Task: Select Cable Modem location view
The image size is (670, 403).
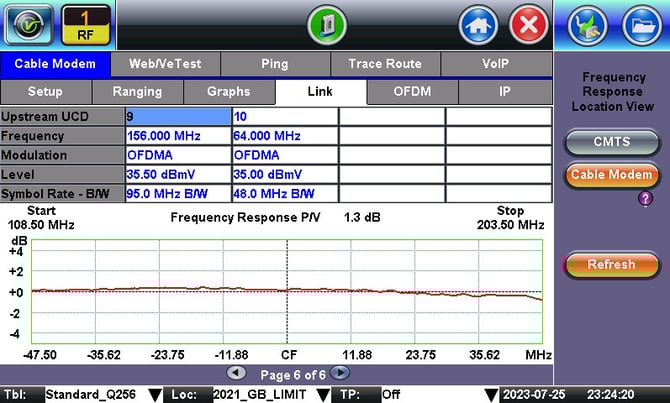Action: [x=611, y=175]
